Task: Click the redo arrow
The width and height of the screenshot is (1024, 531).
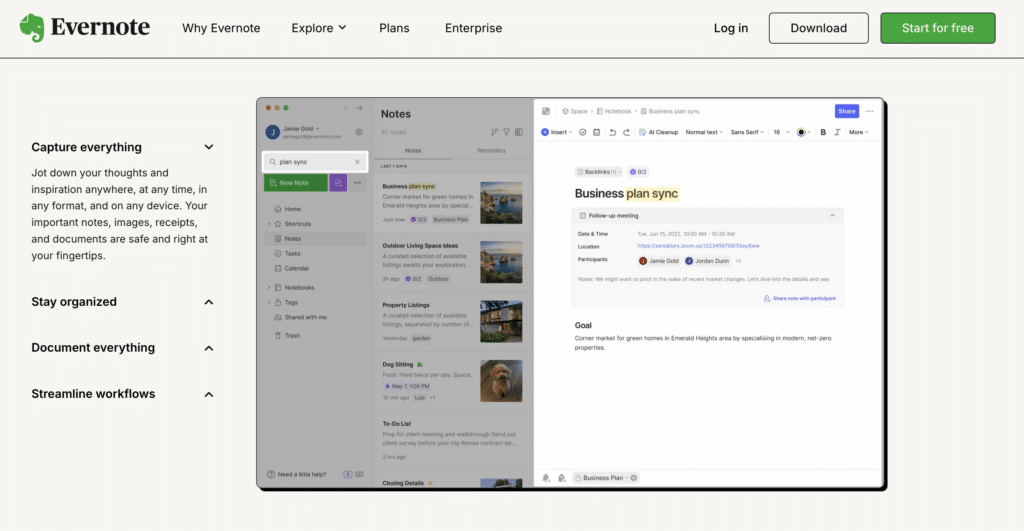Action: click(626, 132)
